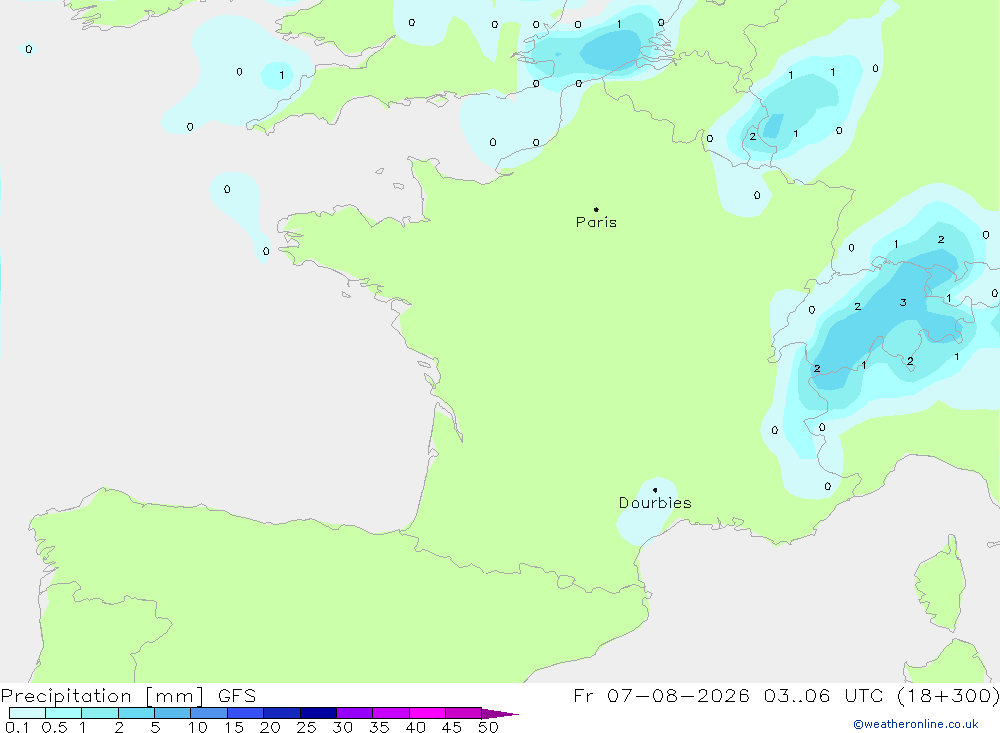
Task: Click the '3' precipitation value over Switzerland
Action: (x=903, y=302)
